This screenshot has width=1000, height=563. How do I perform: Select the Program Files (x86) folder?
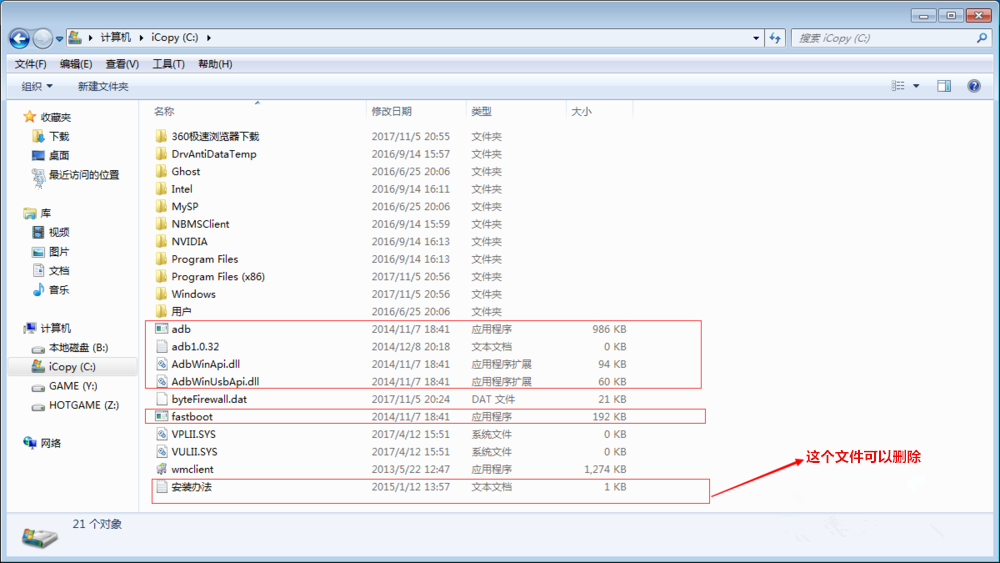pos(218,277)
